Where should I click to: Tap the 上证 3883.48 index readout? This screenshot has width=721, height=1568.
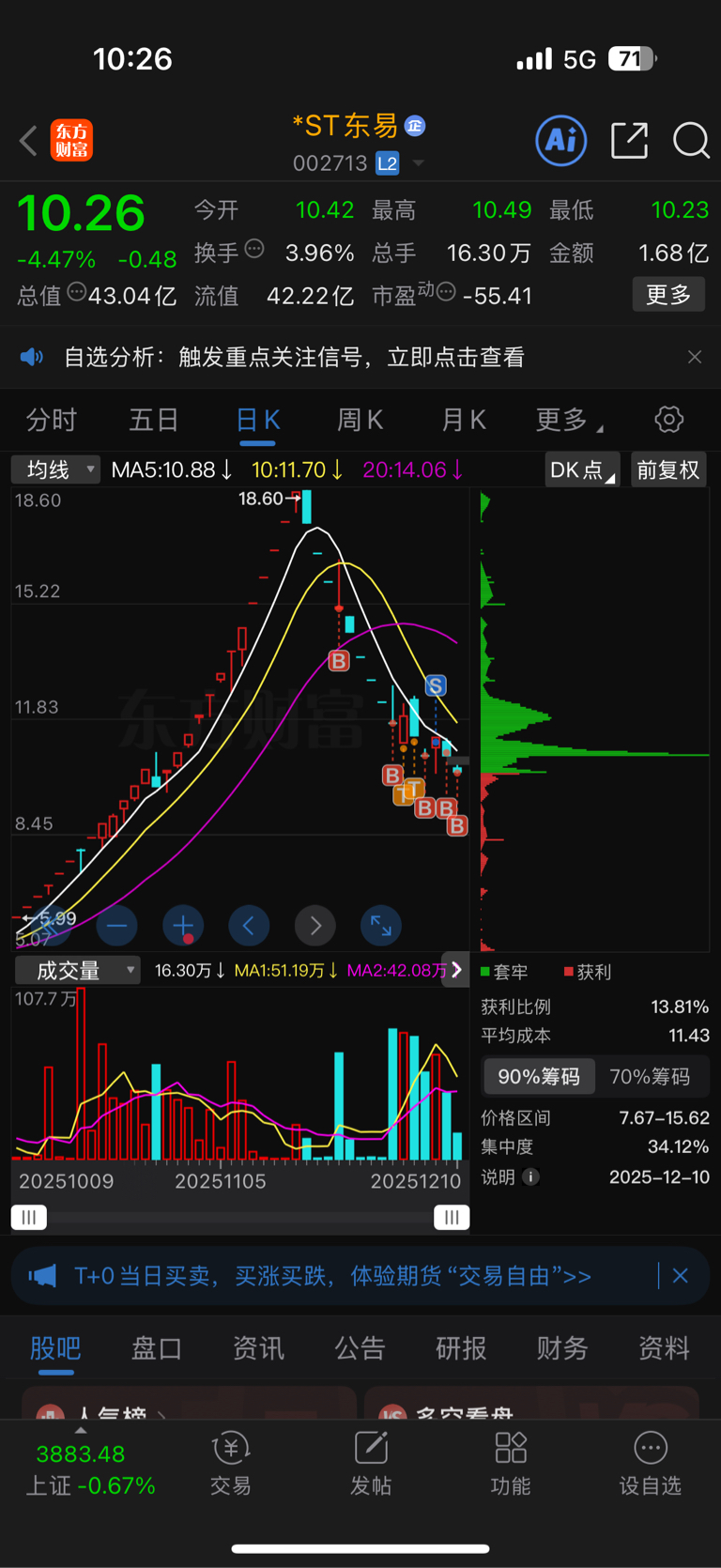tap(81, 1454)
